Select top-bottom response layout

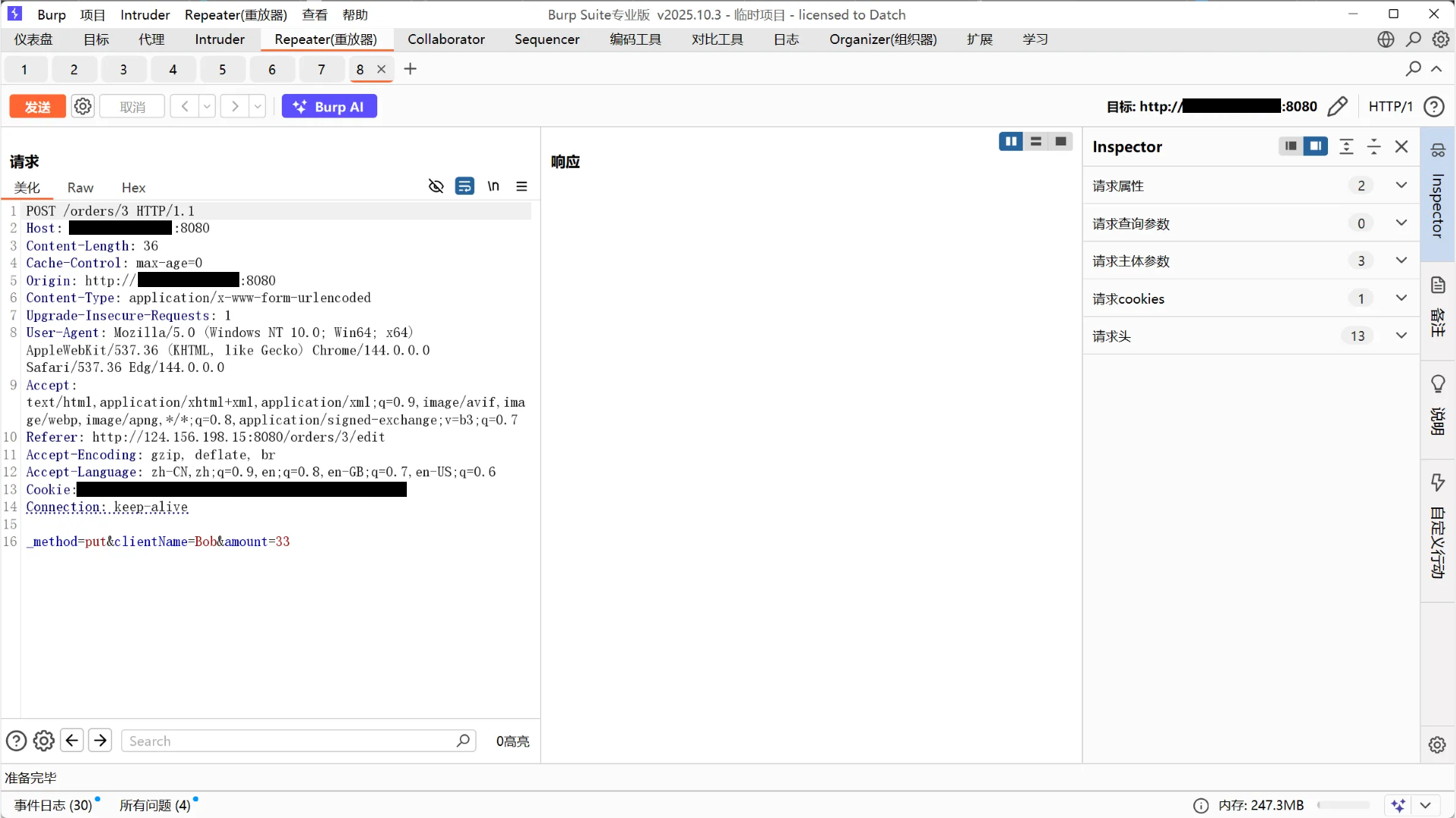1036,142
